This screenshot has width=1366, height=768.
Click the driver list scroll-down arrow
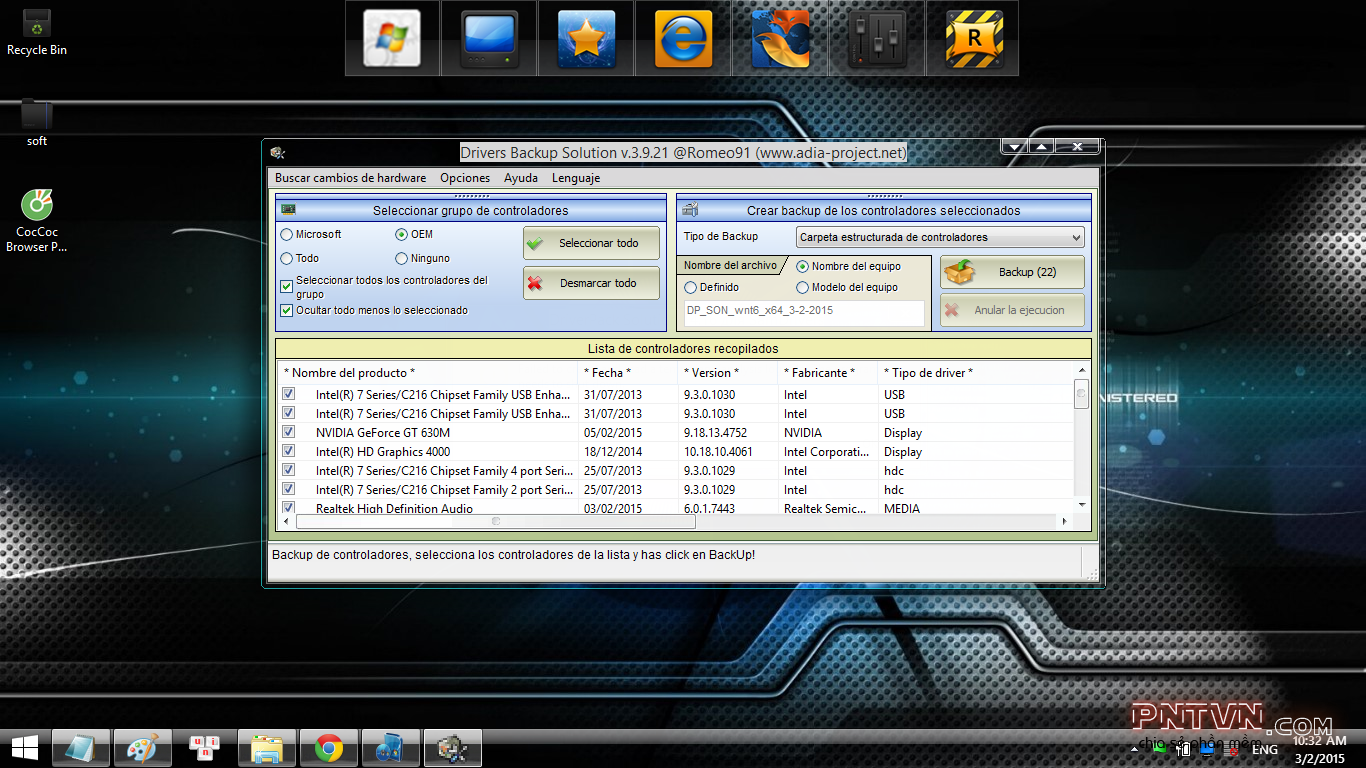(x=1081, y=503)
